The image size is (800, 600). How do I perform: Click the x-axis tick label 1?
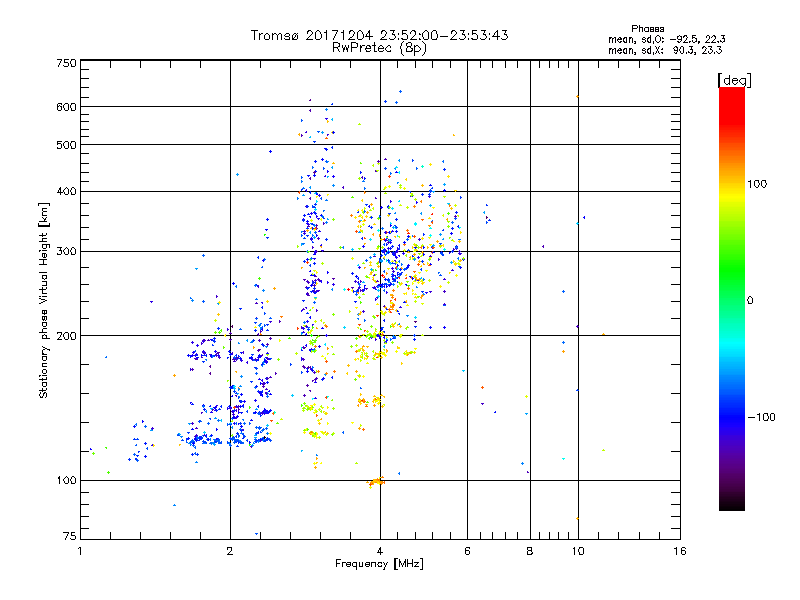pyautogui.click(x=80, y=551)
